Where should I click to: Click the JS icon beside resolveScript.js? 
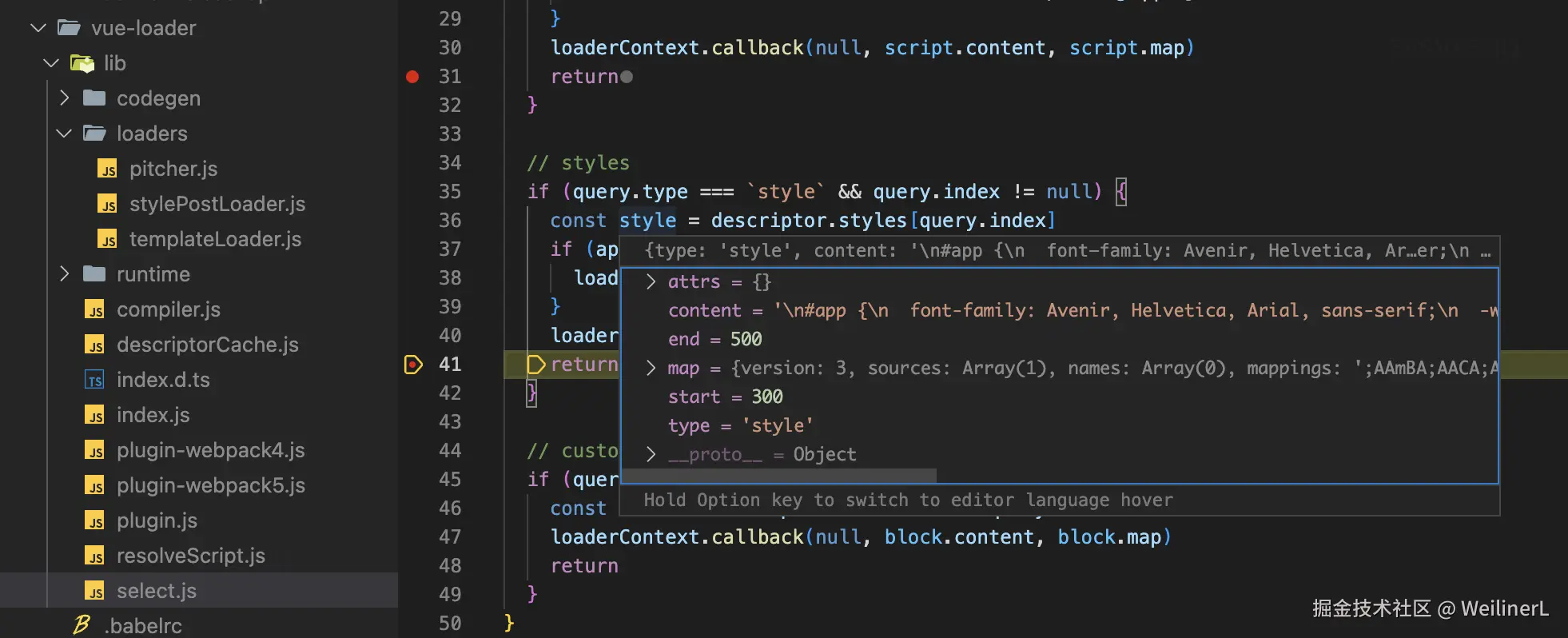click(x=94, y=556)
